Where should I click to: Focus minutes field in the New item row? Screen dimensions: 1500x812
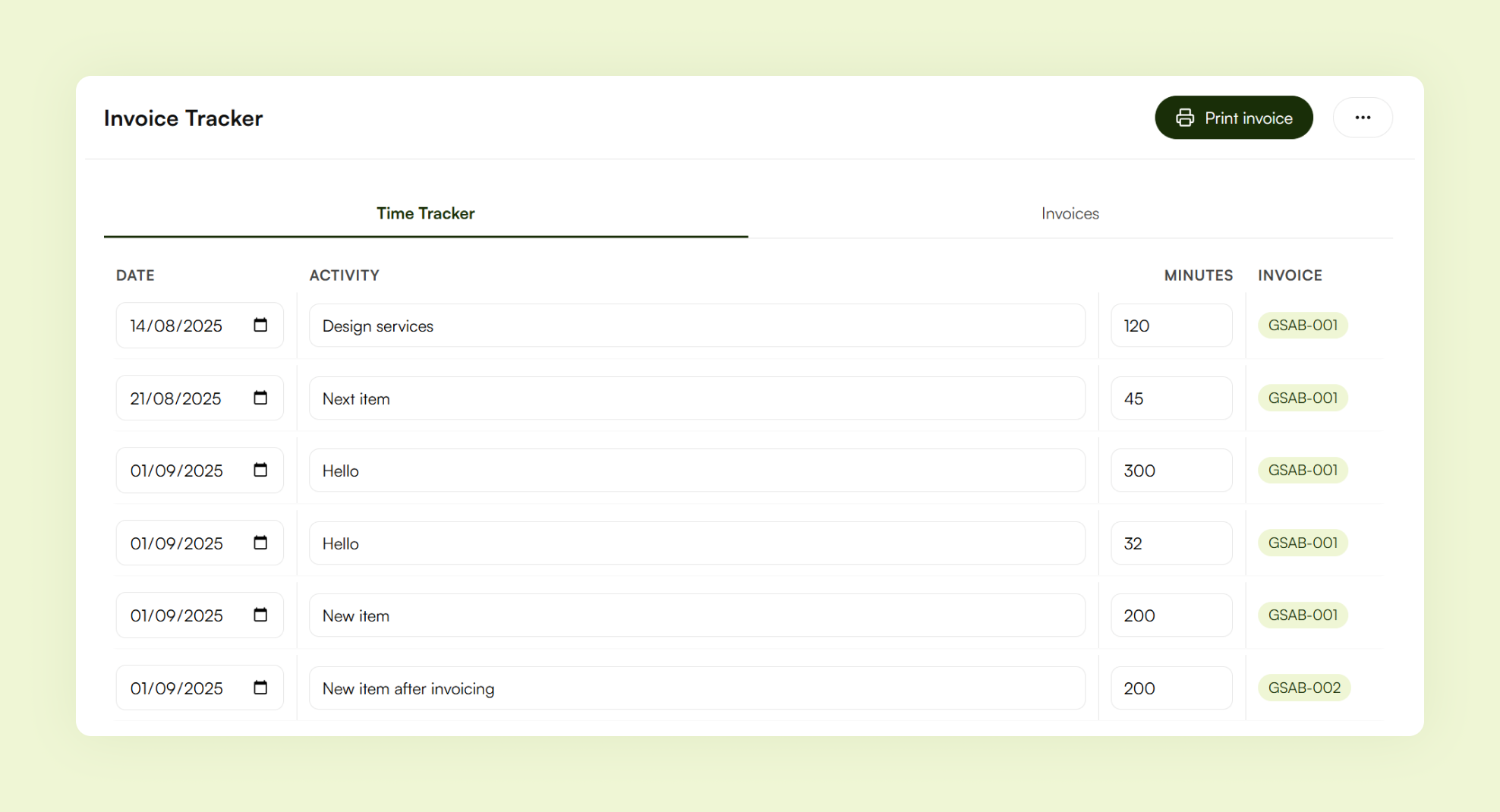pyautogui.click(x=1171, y=615)
